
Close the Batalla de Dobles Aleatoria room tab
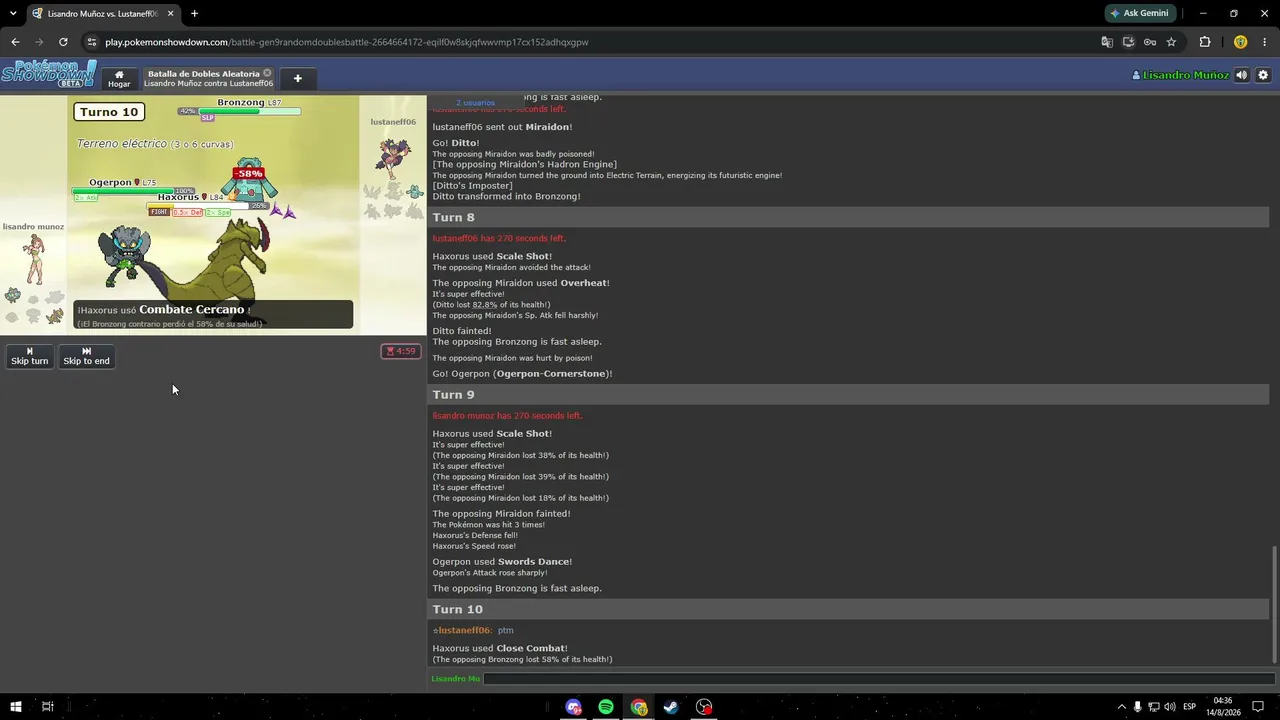[x=267, y=73]
